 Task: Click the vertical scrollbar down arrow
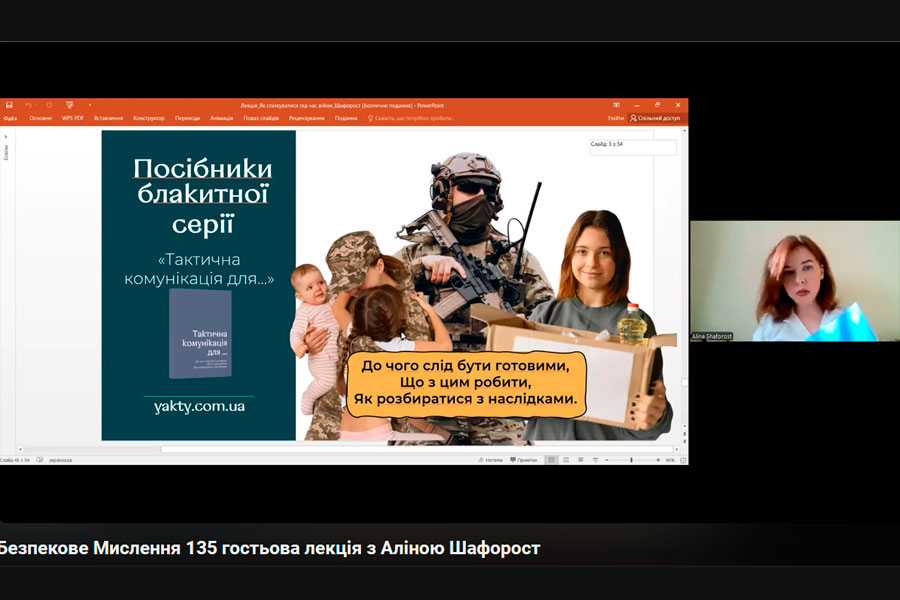(684, 427)
